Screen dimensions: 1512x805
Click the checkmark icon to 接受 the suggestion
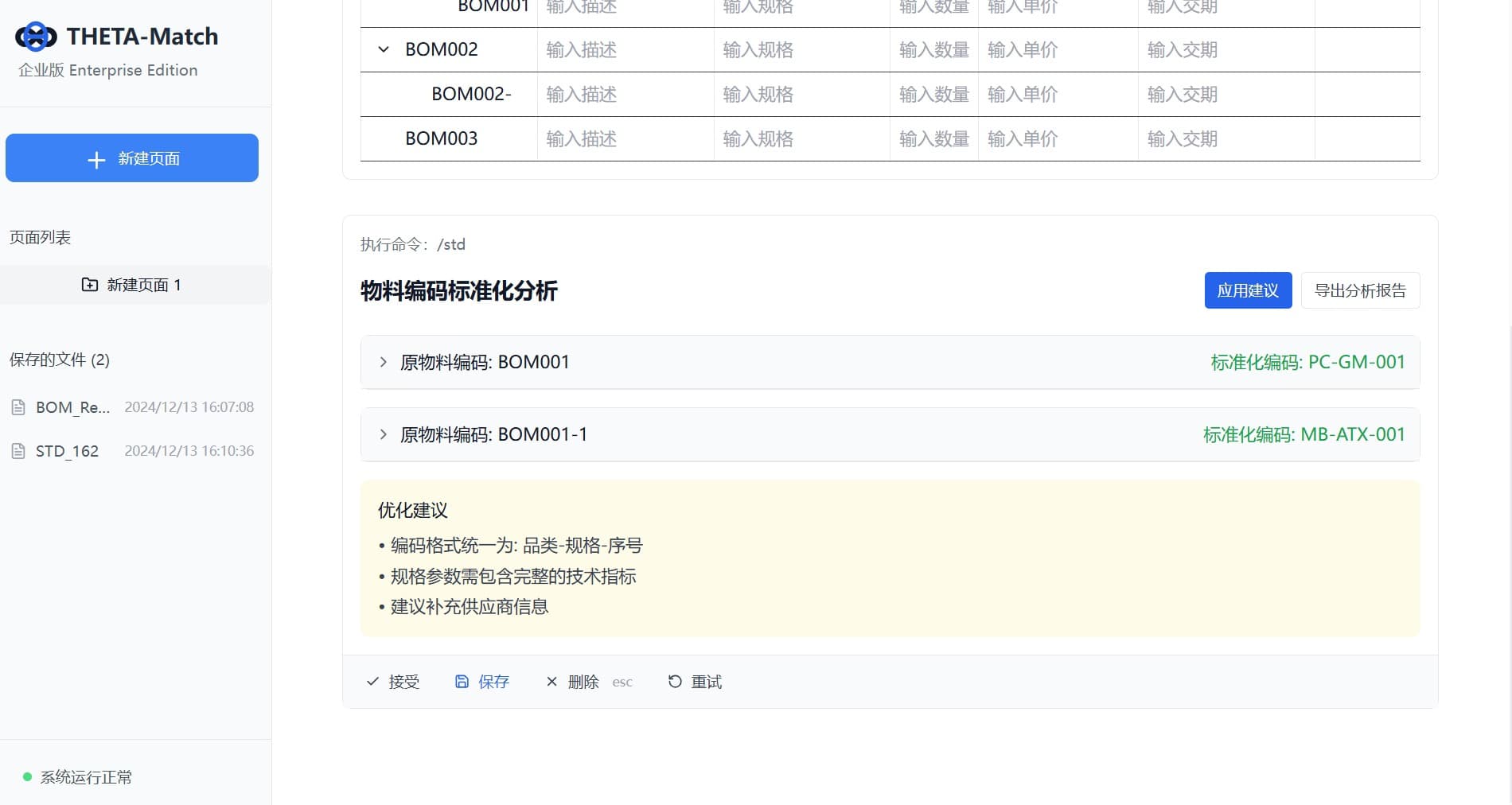pyautogui.click(x=372, y=682)
